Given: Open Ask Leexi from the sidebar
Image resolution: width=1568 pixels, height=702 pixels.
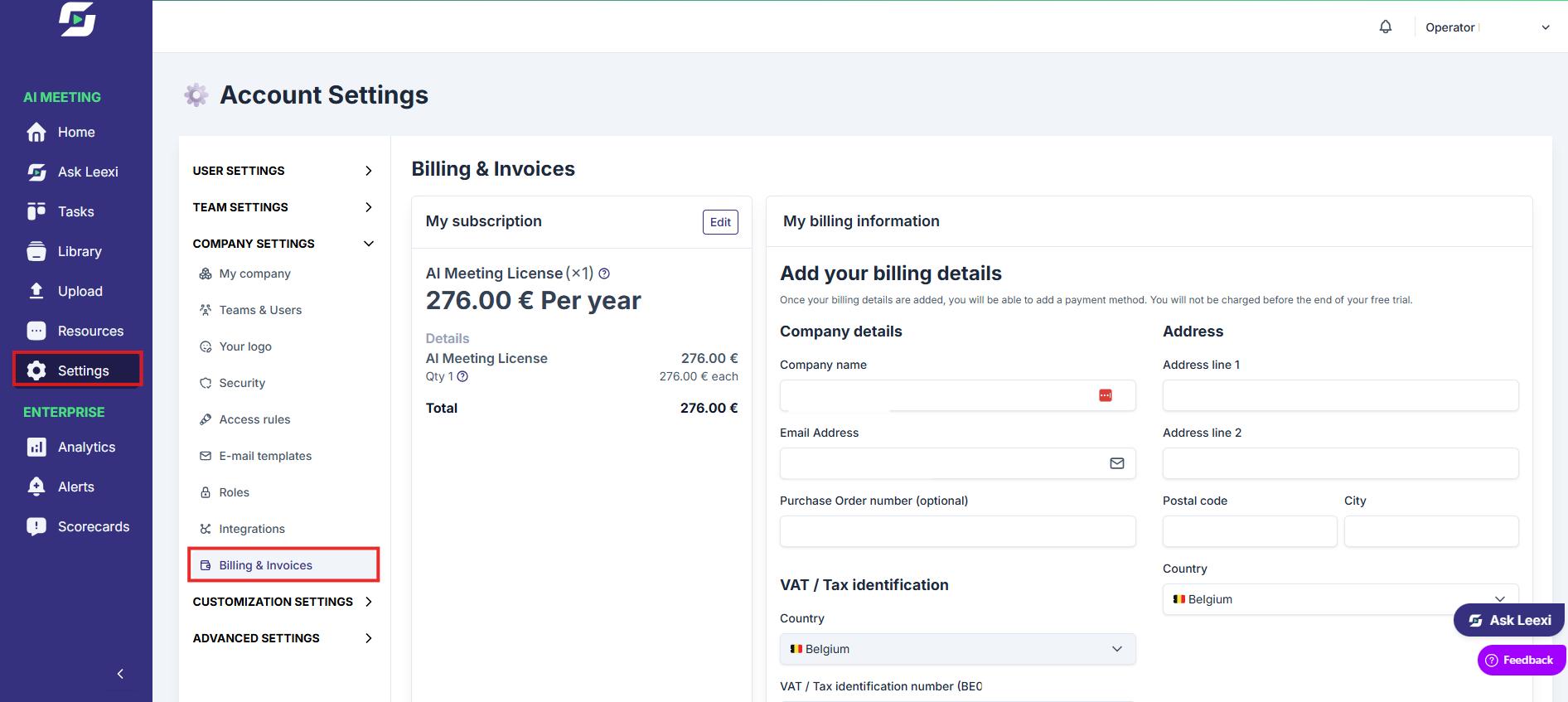Looking at the screenshot, I should tap(72, 172).
